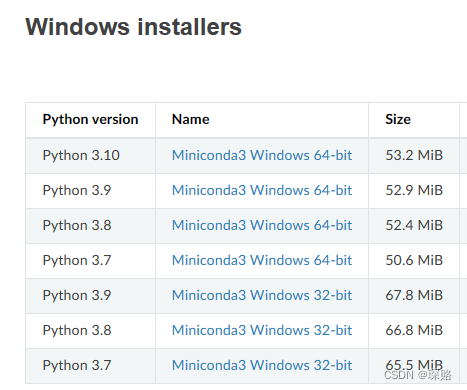
Task: Click the Python version column header
Action: pos(90,119)
